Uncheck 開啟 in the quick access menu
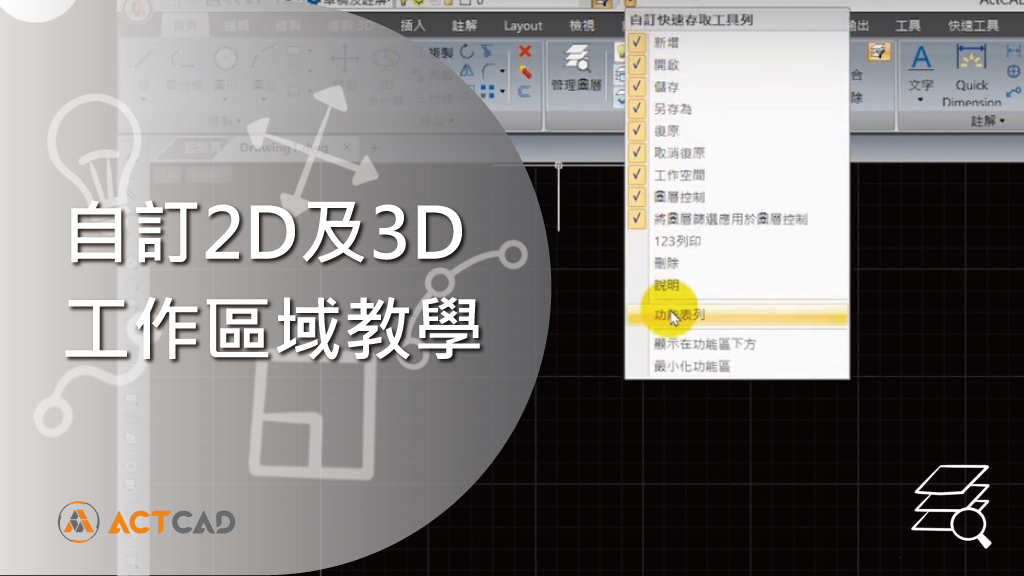Viewport: 1024px width, 576px height. tap(737, 65)
